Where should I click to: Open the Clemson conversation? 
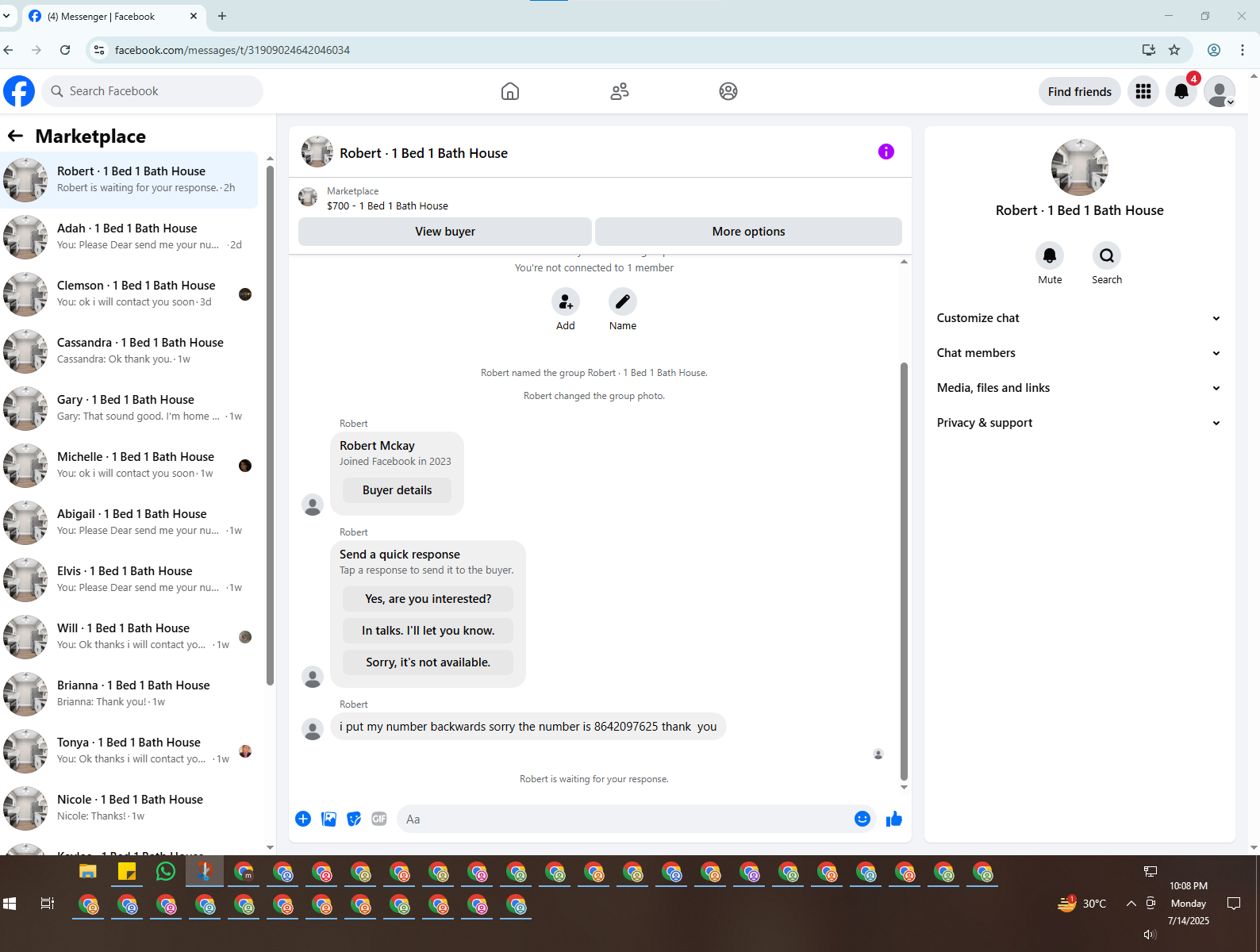pos(129,294)
